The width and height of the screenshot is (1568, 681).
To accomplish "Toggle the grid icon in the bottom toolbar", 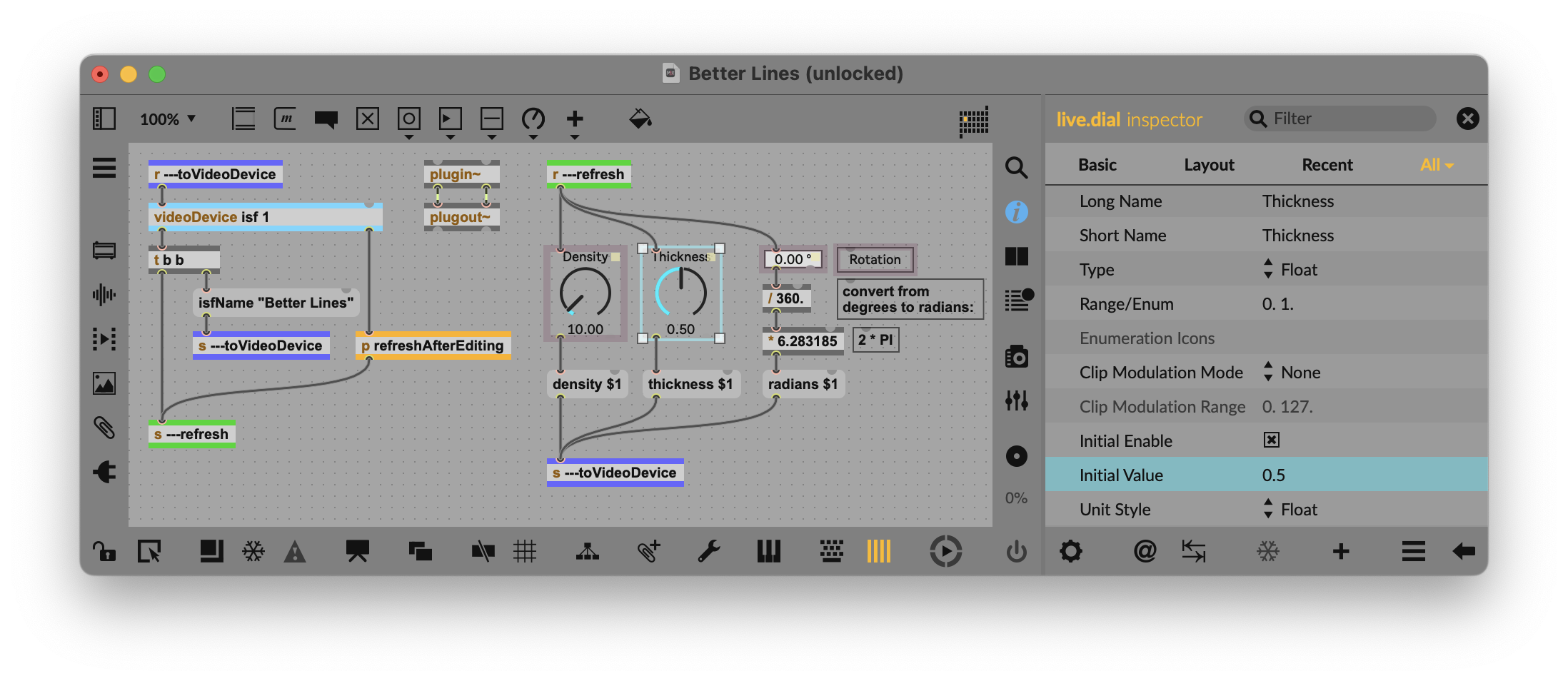I will [525, 551].
